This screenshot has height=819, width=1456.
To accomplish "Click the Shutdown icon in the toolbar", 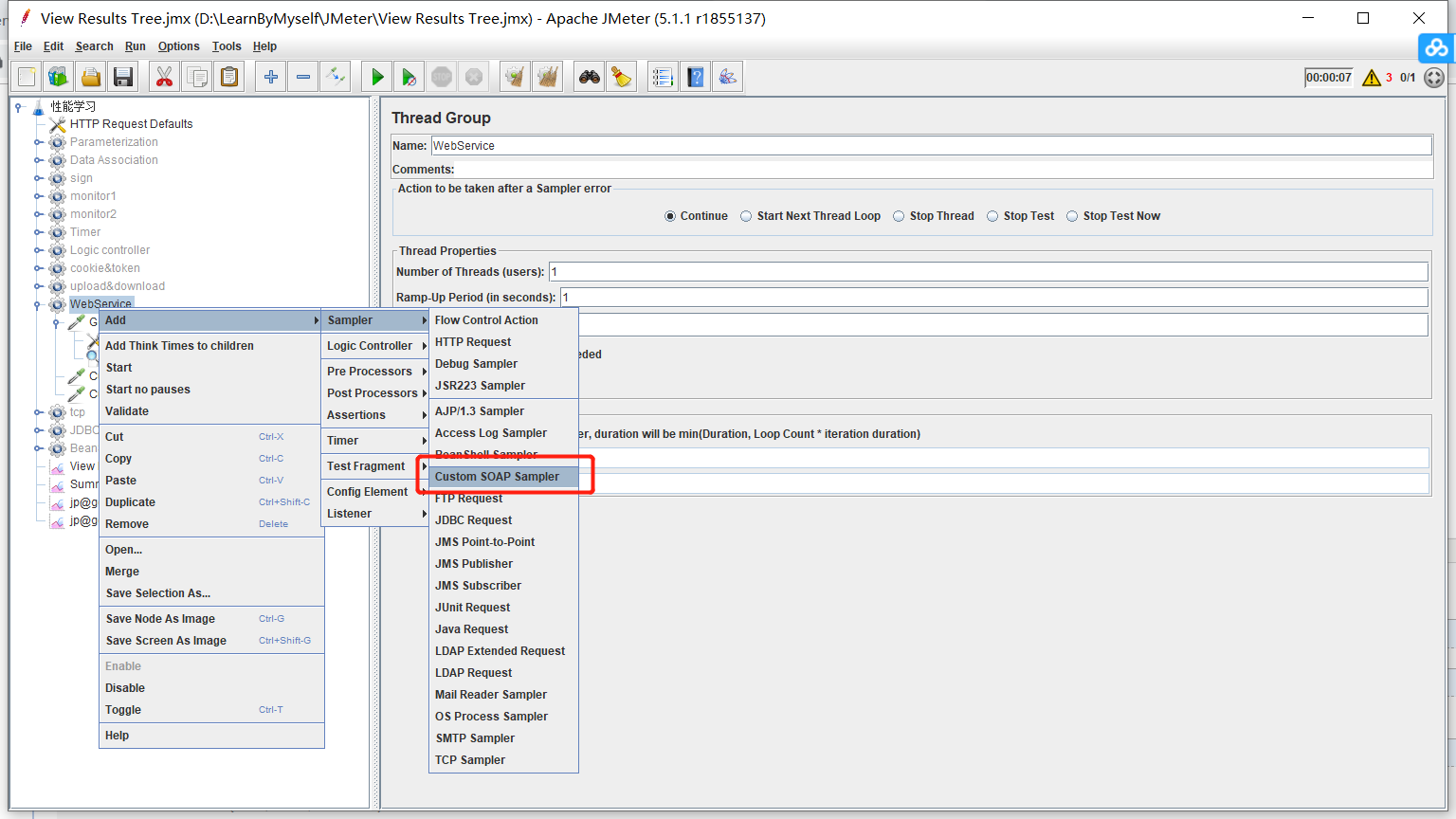I will [x=474, y=77].
